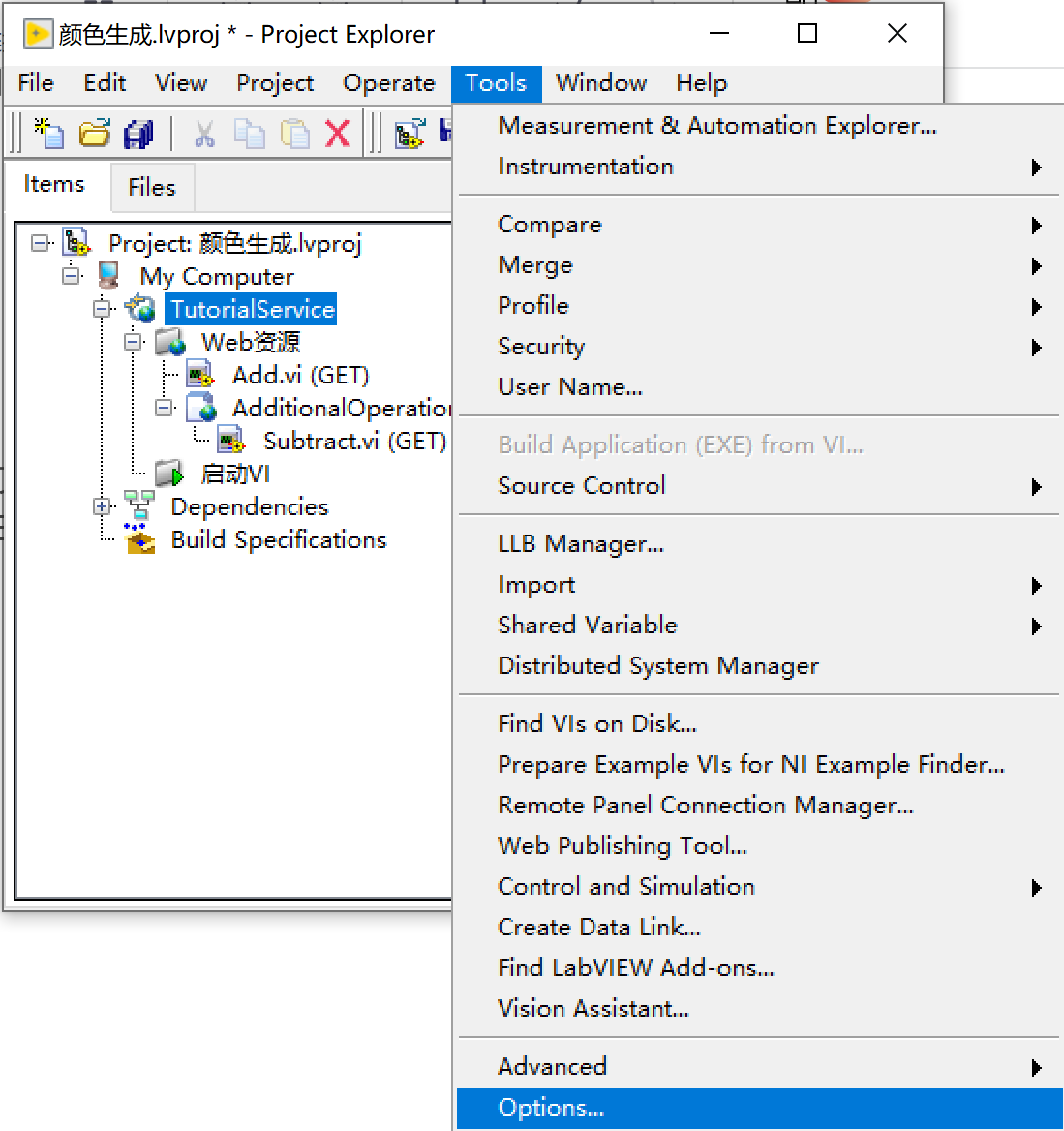Open an existing file via the folder toolbar icon
Viewport: 1064px width, 1131px height.
click(x=93, y=134)
